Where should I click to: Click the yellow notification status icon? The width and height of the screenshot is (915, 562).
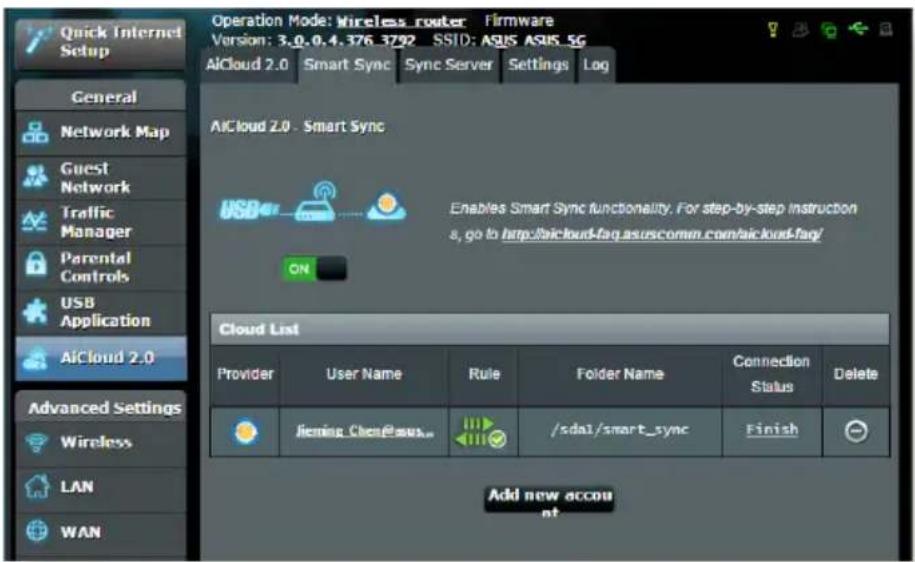(773, 29)
